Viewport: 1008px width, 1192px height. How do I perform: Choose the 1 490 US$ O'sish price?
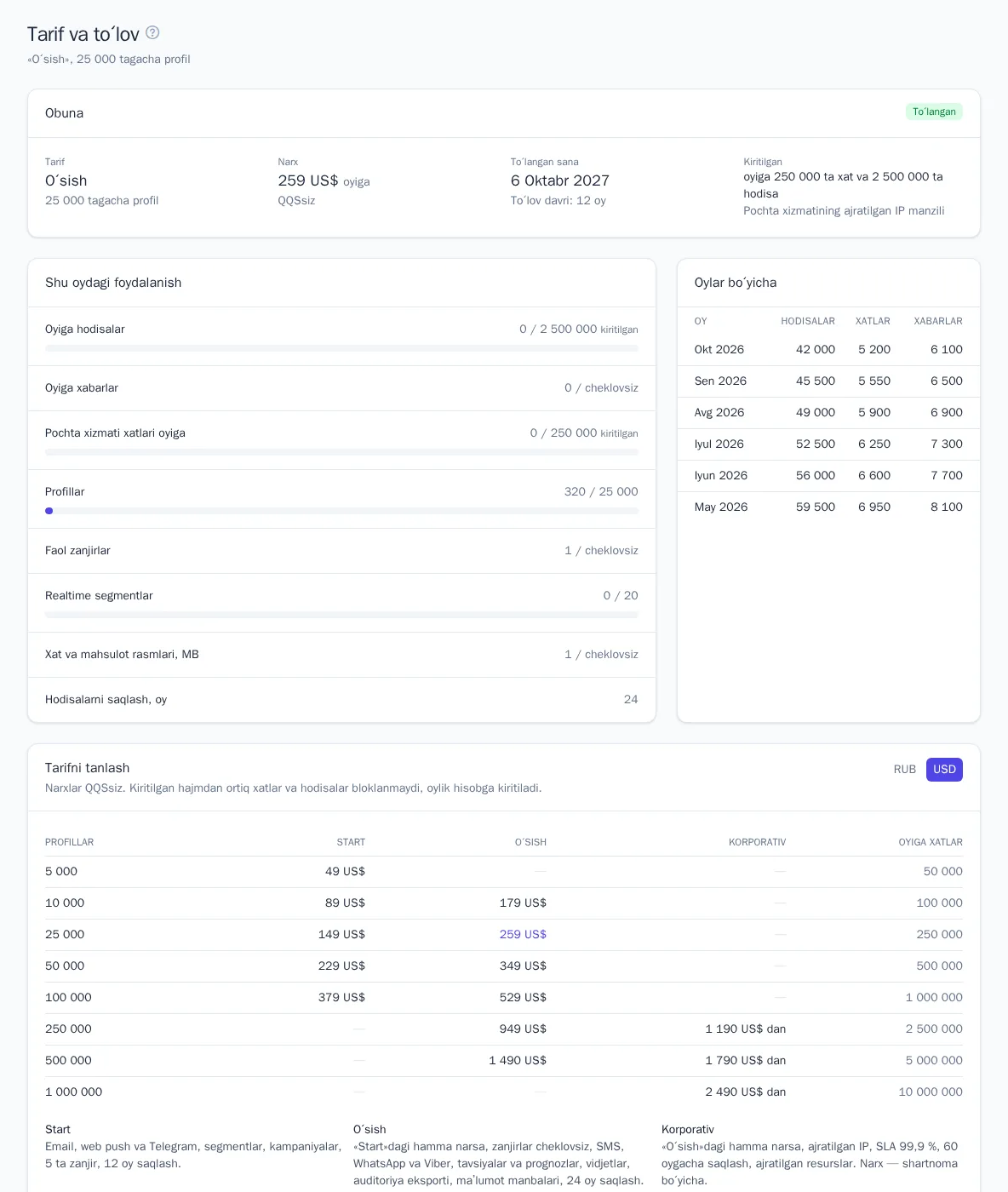[518, 1061]
